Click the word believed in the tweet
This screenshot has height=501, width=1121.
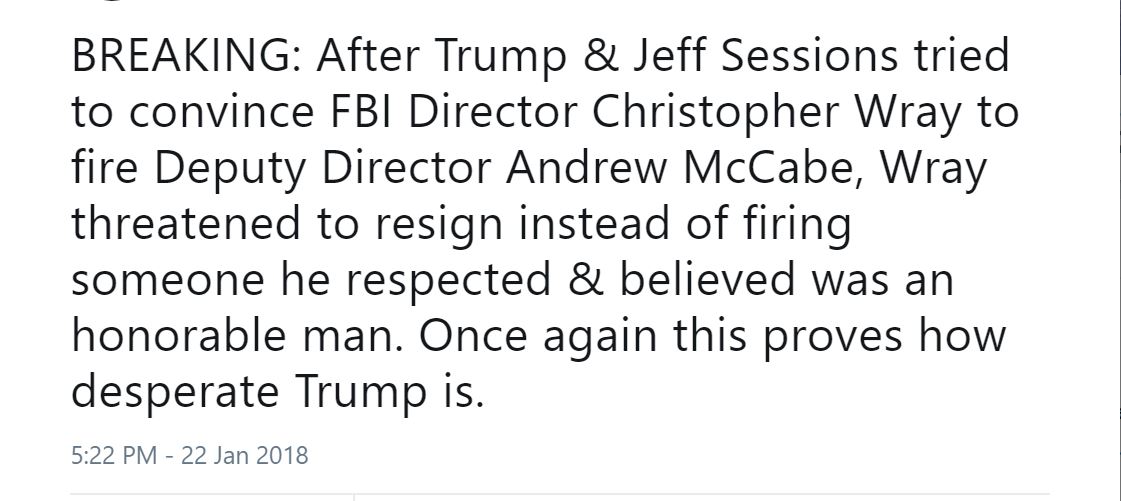click(x=708, y=279)
